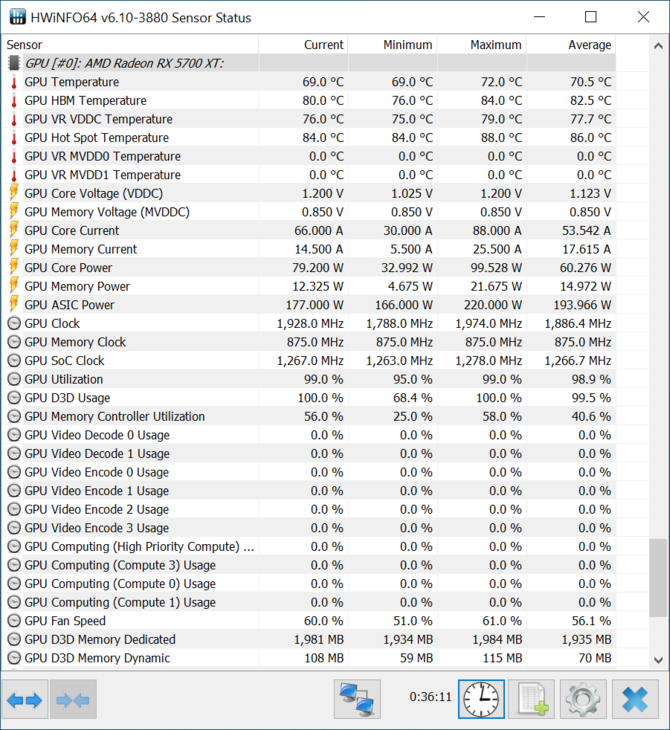Click the Average column header
Viewport: 670px width, 730px height.
tap(571, 45)
